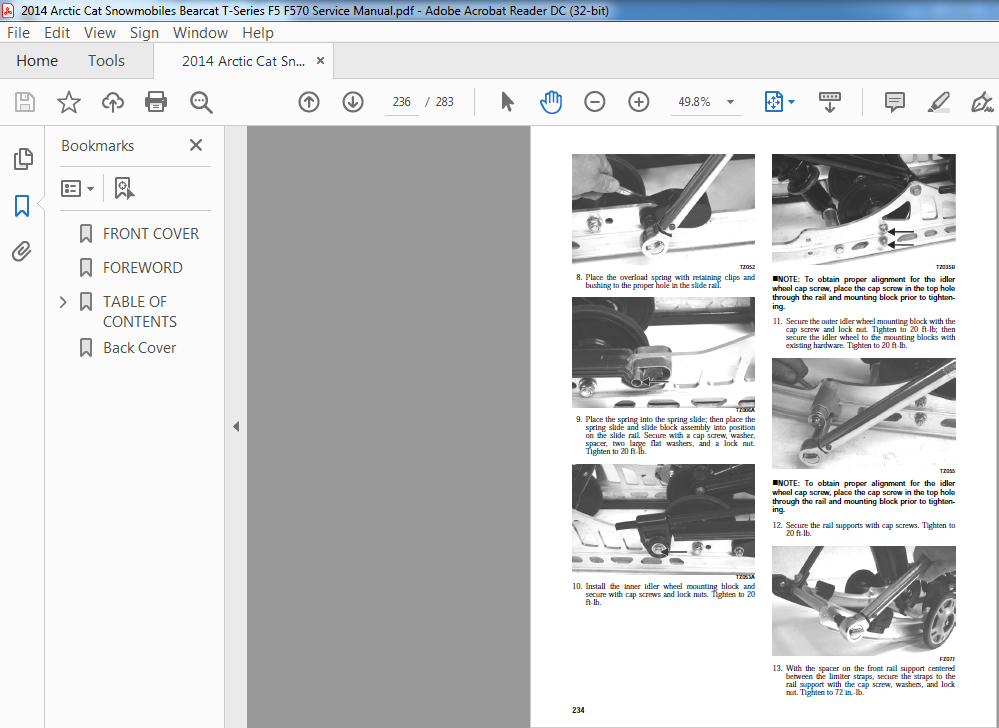Expand the TABLE OF CONTENTS bookmark
Screen dimensions: 999x728
(63, 302)
